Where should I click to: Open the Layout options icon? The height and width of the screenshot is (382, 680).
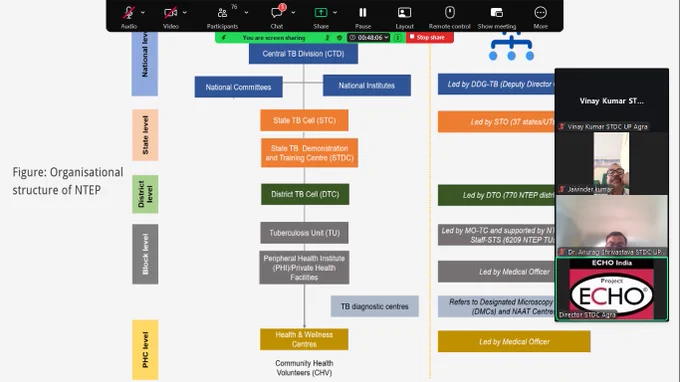tap(404, 13)
